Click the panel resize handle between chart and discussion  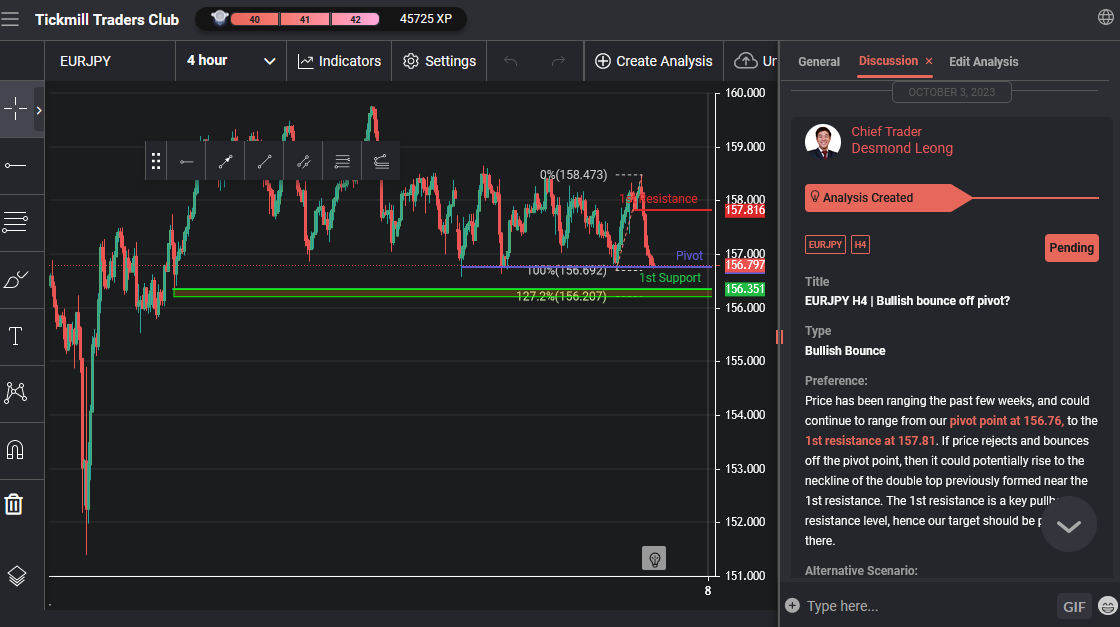779,336
